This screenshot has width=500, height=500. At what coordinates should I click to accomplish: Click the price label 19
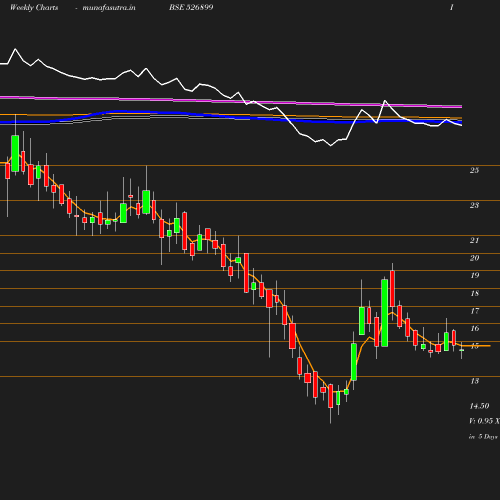pyautogui.click(x=475, y=275)
